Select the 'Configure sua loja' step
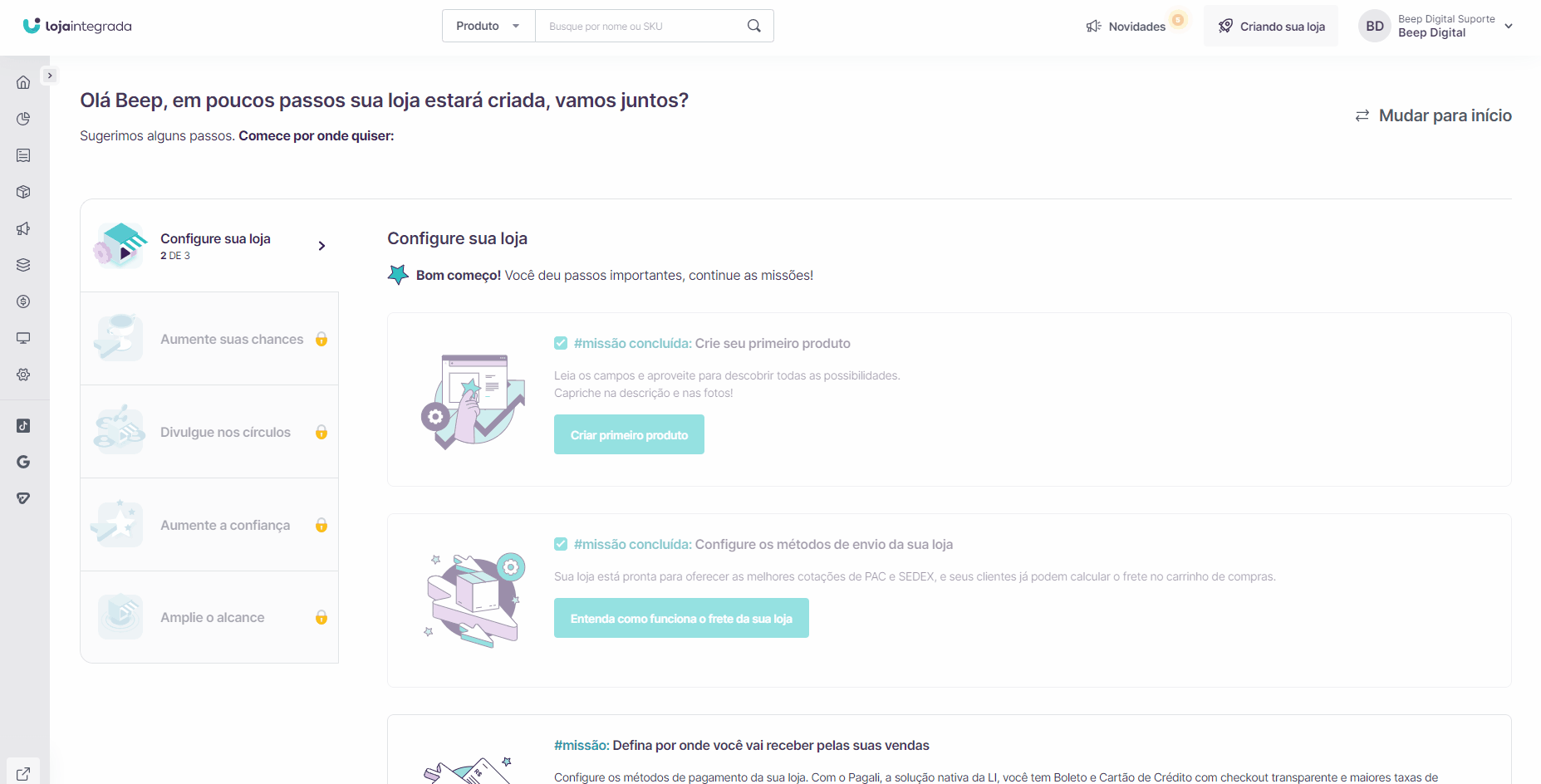This screenshot has width=1541, height=784. click(x=209, y=246)
